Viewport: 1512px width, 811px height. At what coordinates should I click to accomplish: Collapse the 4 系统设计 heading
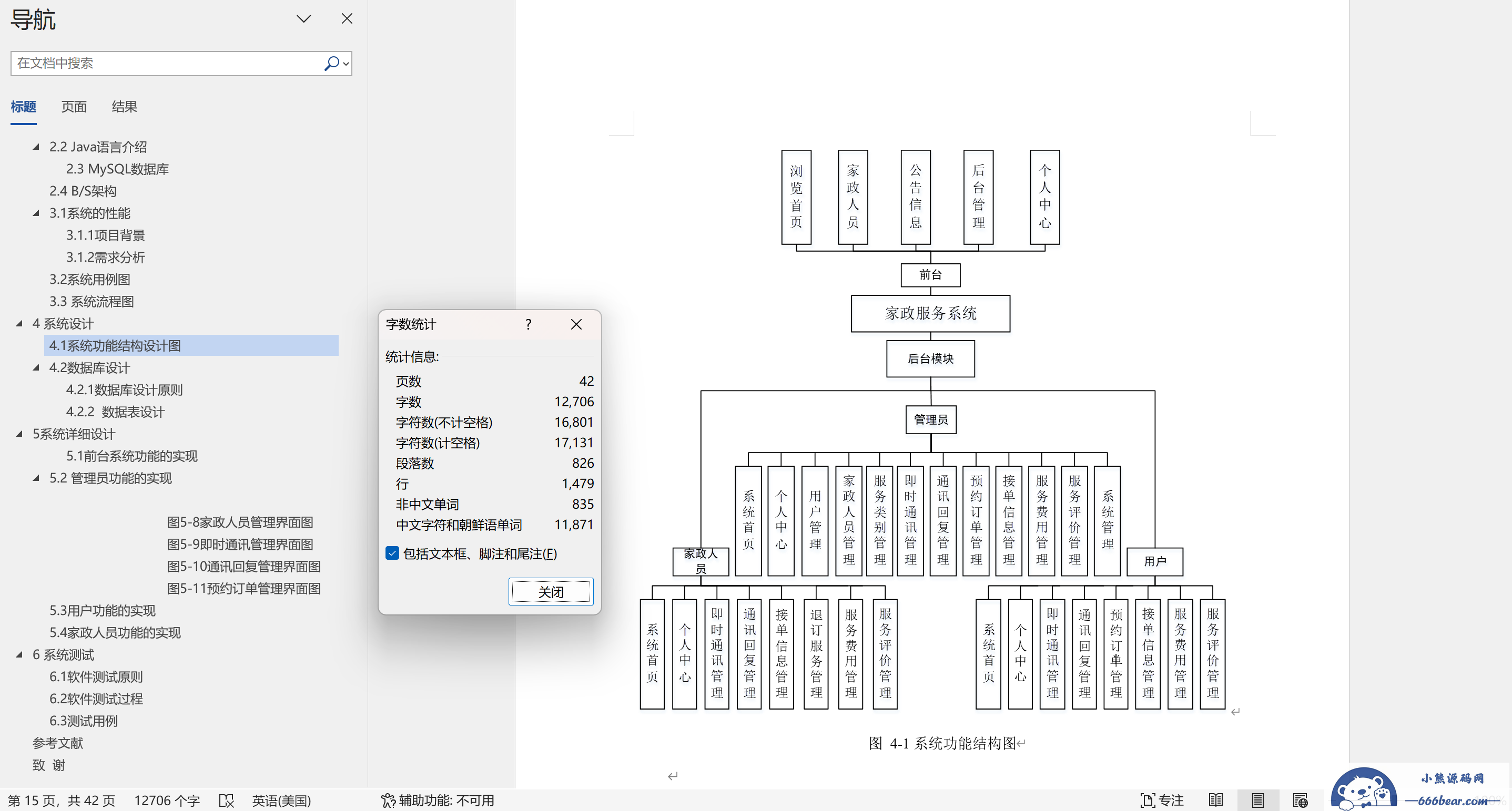[x=19, y=324]
